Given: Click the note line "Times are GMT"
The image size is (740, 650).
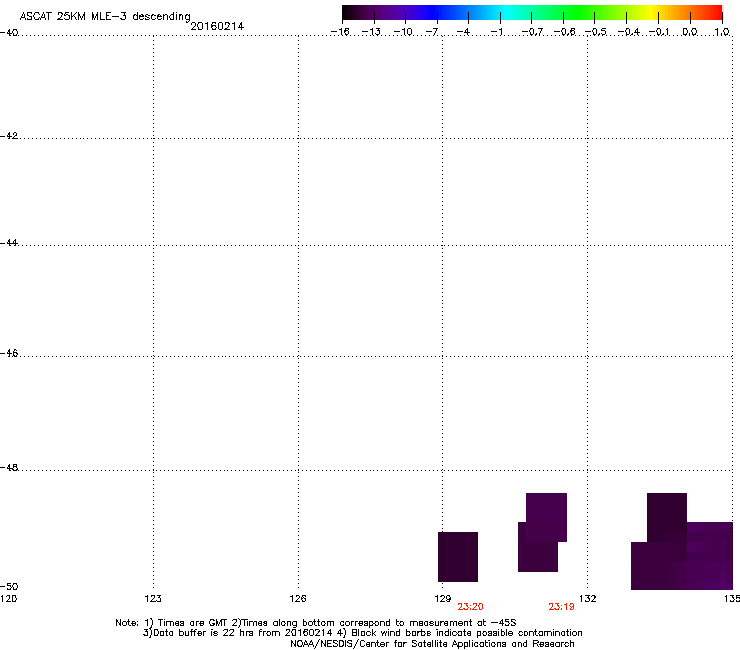Looking at the screenshot, I should click(x=316, y=623).
